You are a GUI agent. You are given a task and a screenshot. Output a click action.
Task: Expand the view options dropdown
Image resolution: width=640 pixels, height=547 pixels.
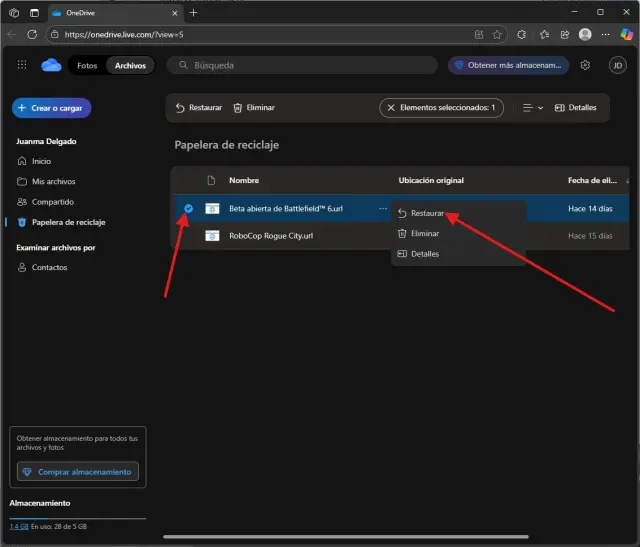click(x=533, y=108)
